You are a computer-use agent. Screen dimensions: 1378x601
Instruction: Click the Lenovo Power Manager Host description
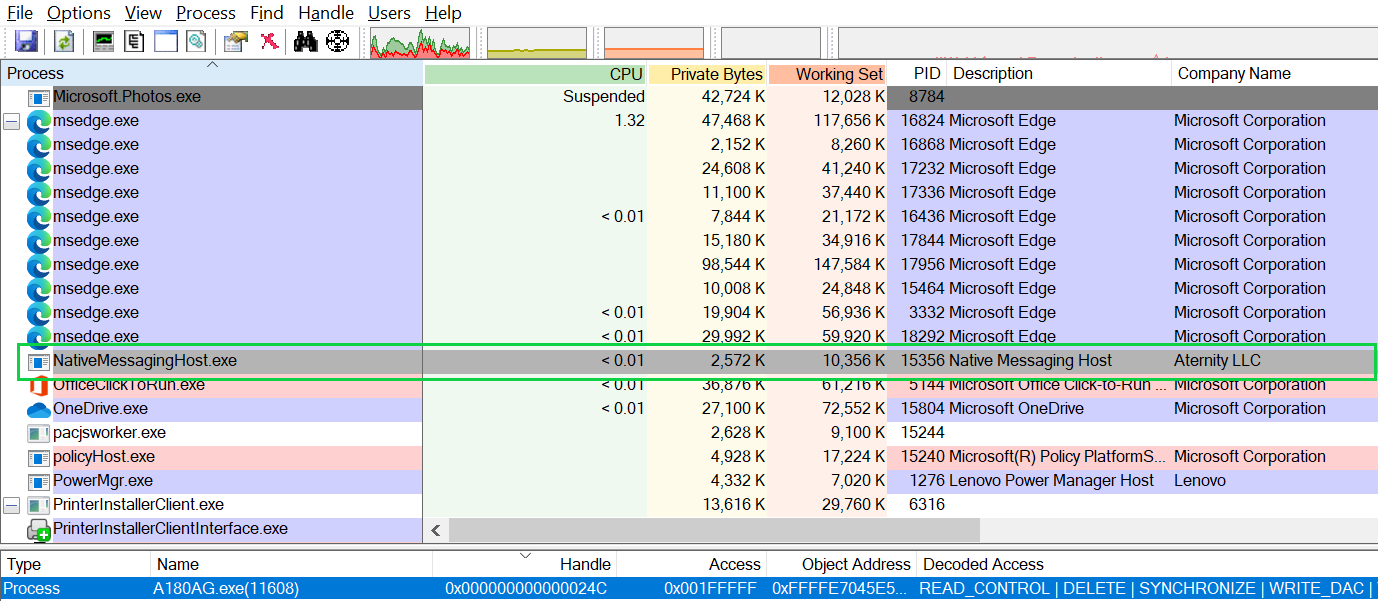(x=1051, y=481)
